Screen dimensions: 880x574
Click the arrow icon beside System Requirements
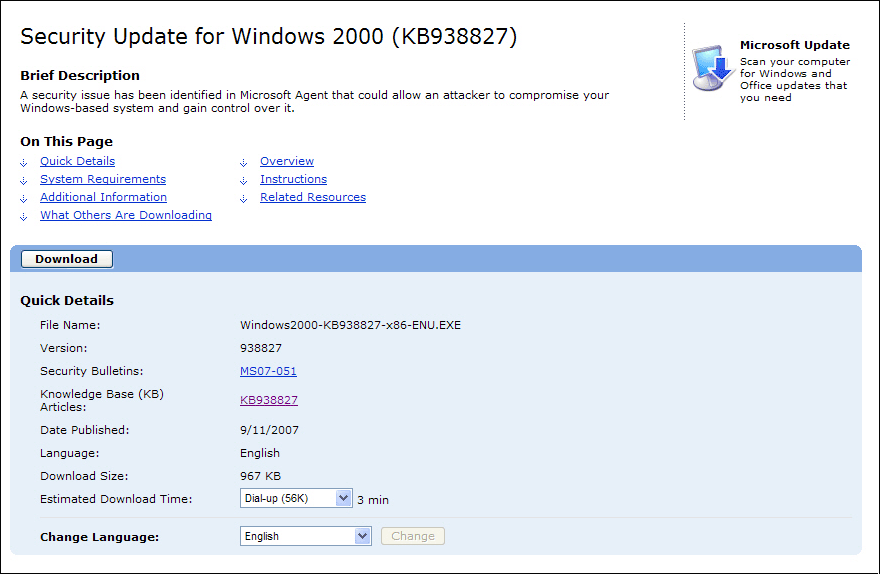pyautogui.click(x=24, y=180)
